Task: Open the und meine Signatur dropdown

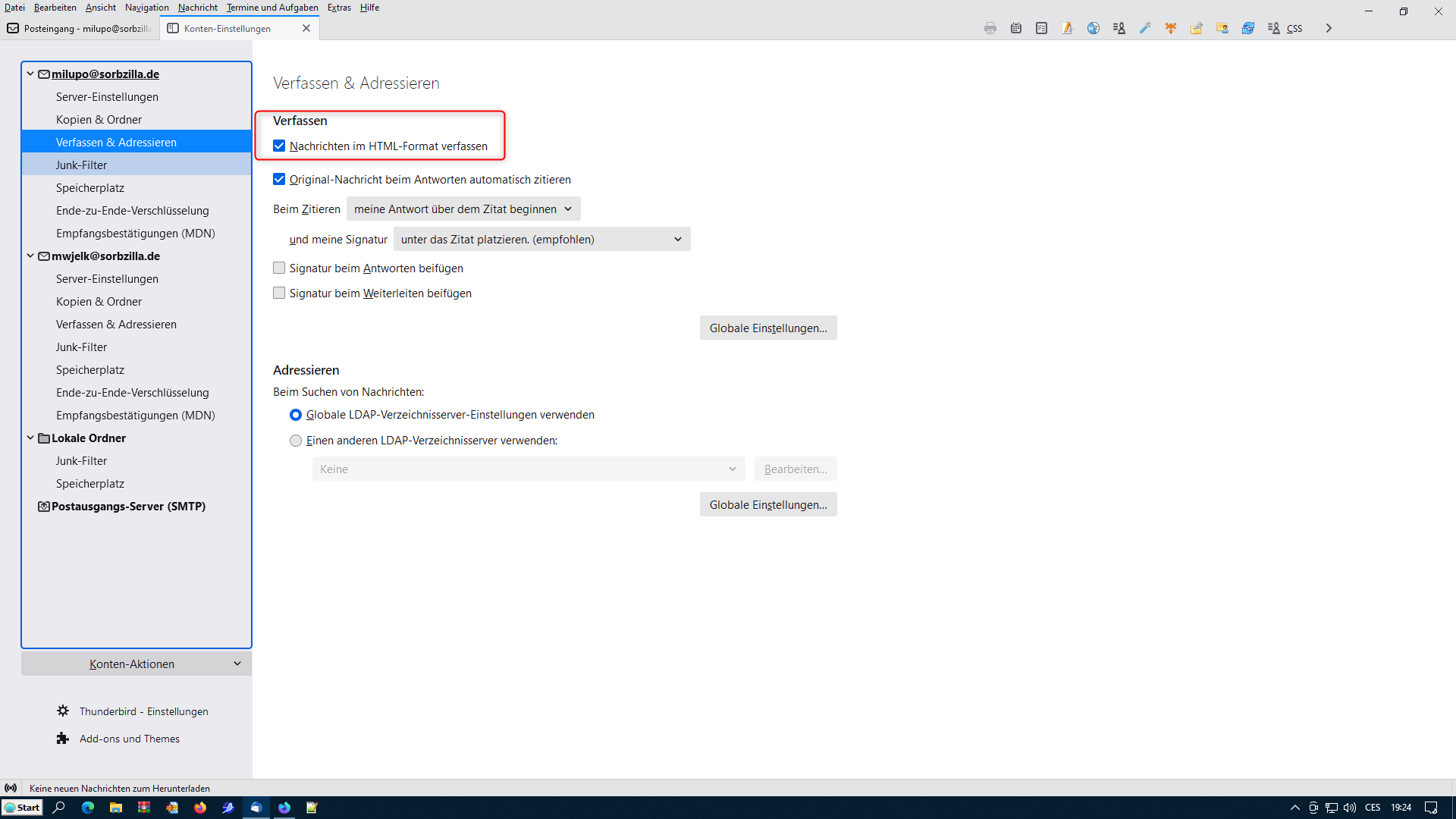Action: coord(541,240)
